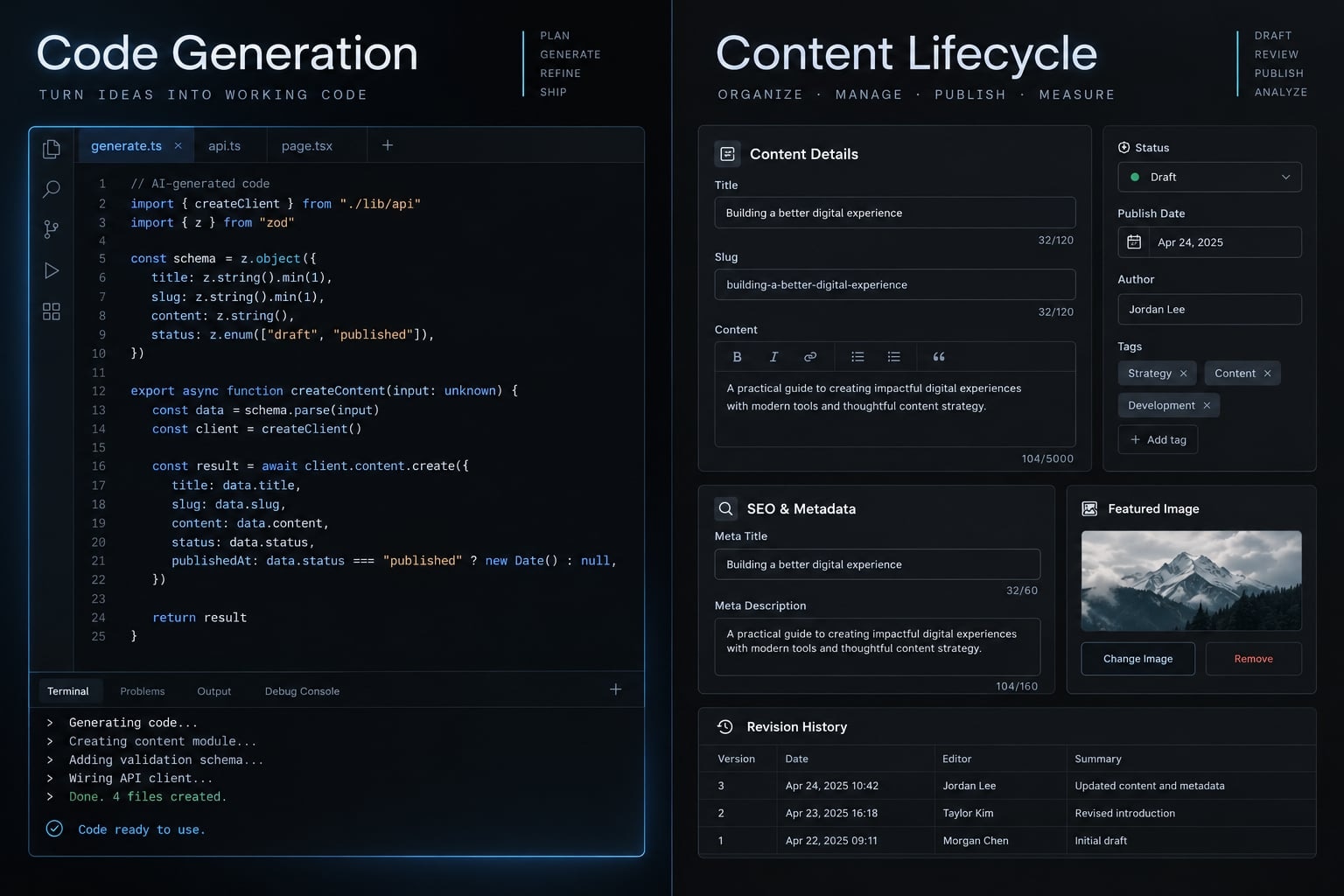Click the featured mountain image thumbnail
Viewport: 1344px width, 896px height.
coord(1191,580)
